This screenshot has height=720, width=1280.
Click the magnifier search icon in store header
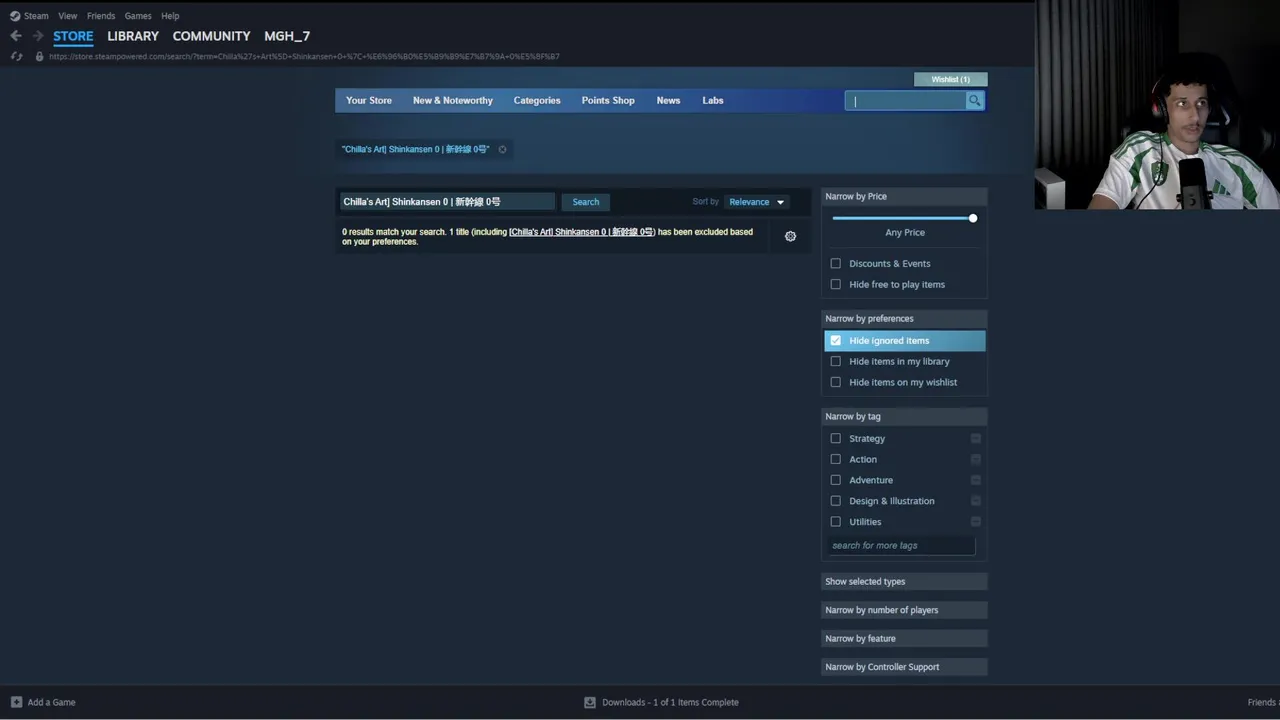(x=974, y=100)
